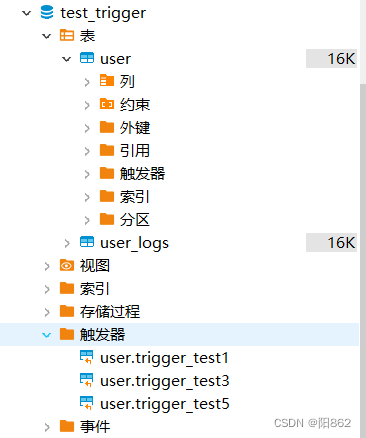Collapse the user table node

[67, 59]
